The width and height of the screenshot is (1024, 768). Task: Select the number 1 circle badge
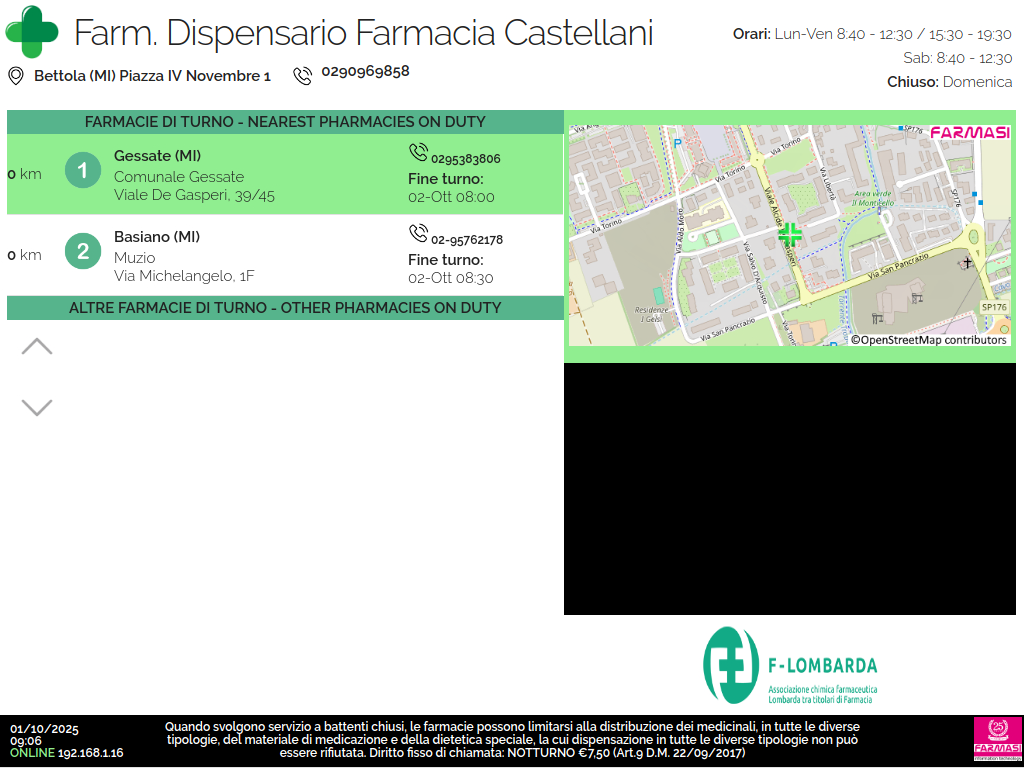coord(83,171)
